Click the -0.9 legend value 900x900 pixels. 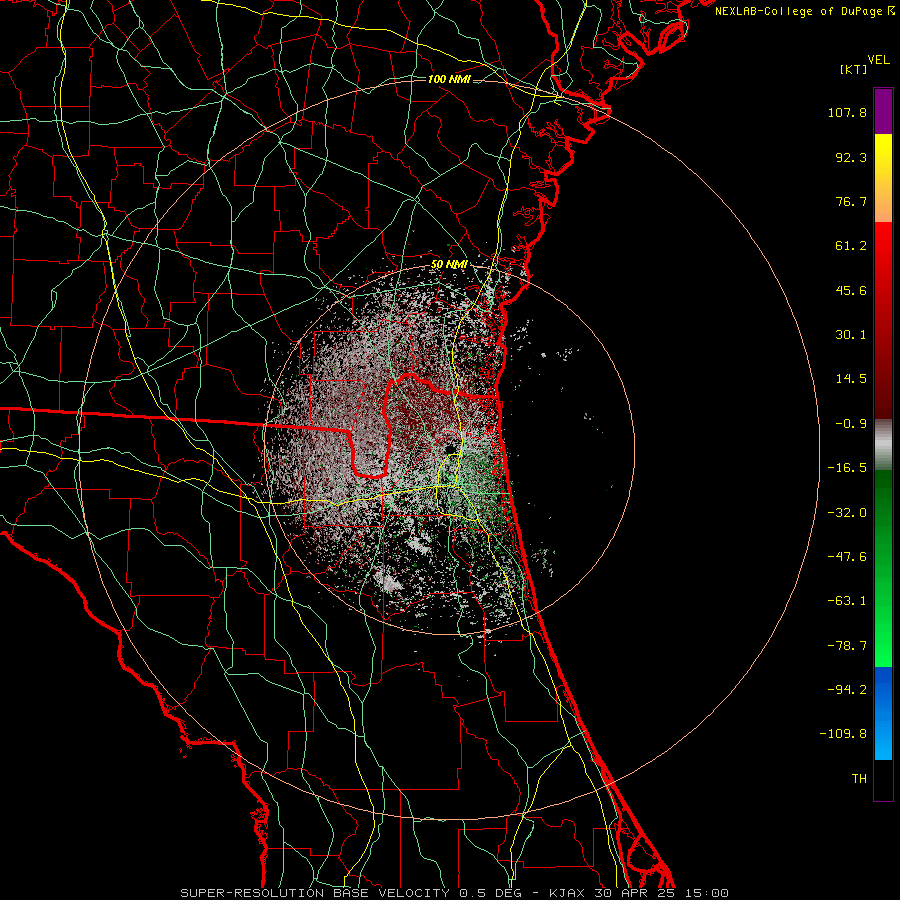coord(851,424)
